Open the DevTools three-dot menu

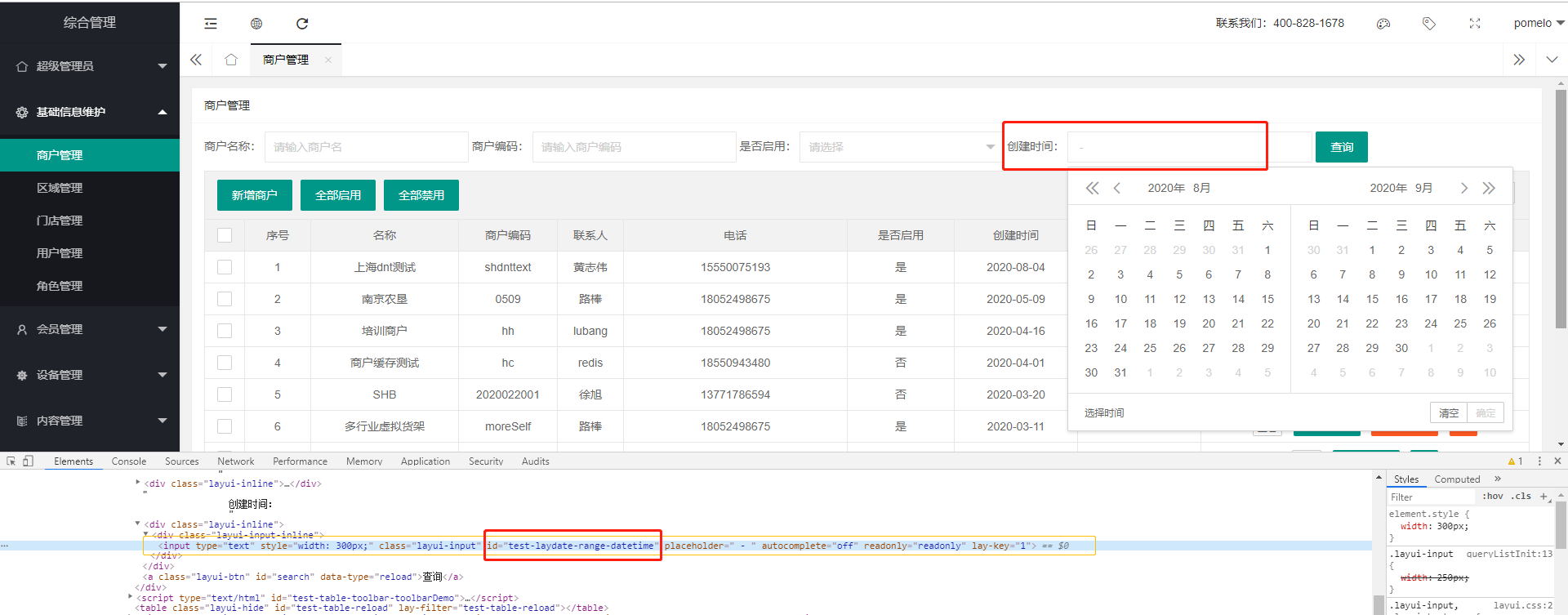[1539, 461]
